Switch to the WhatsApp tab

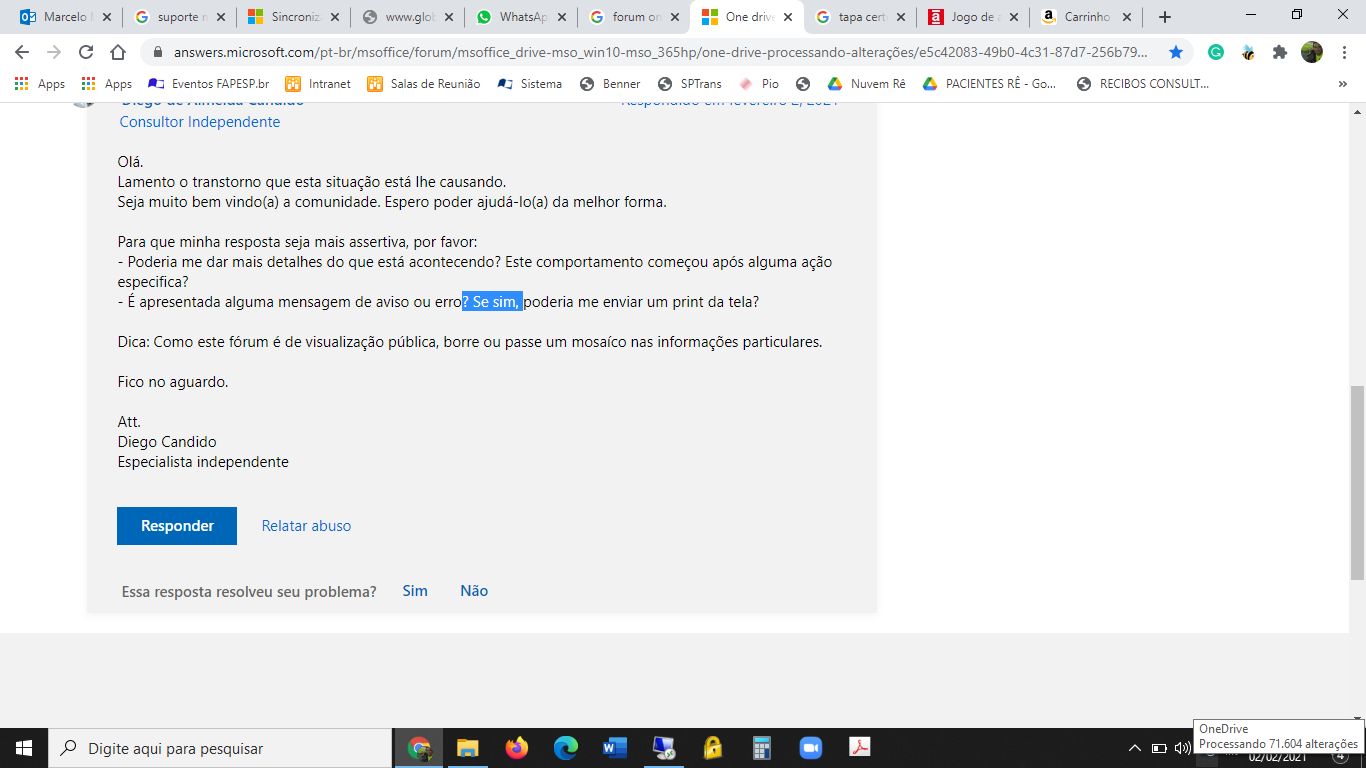pyautogui.click(x=522, y=17)
